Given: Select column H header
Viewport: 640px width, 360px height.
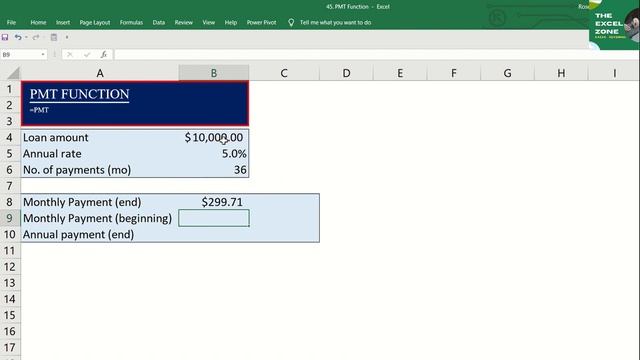Looking at the screenshot, I should coord(561,73).
